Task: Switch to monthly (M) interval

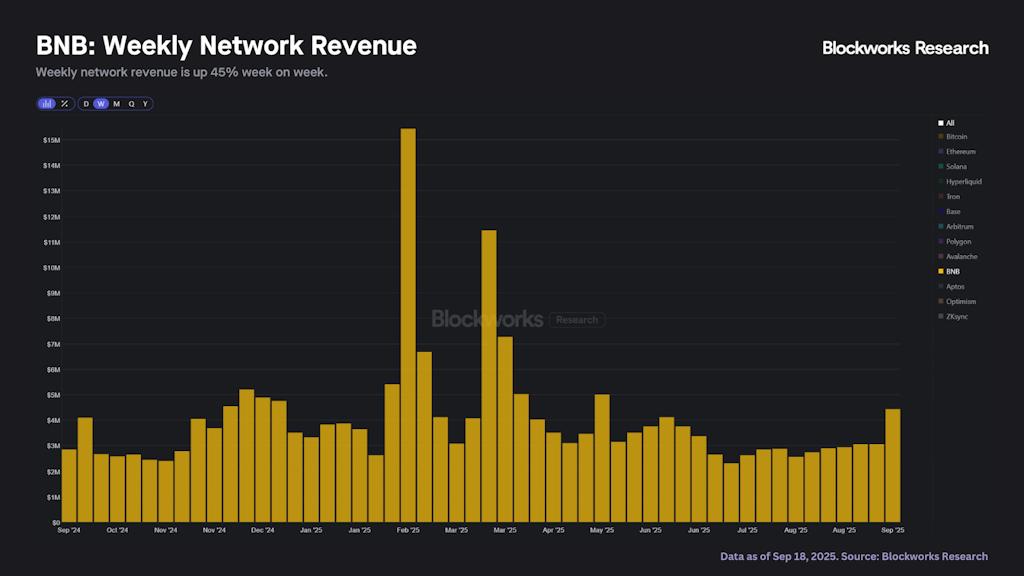Action: (116, 104)
